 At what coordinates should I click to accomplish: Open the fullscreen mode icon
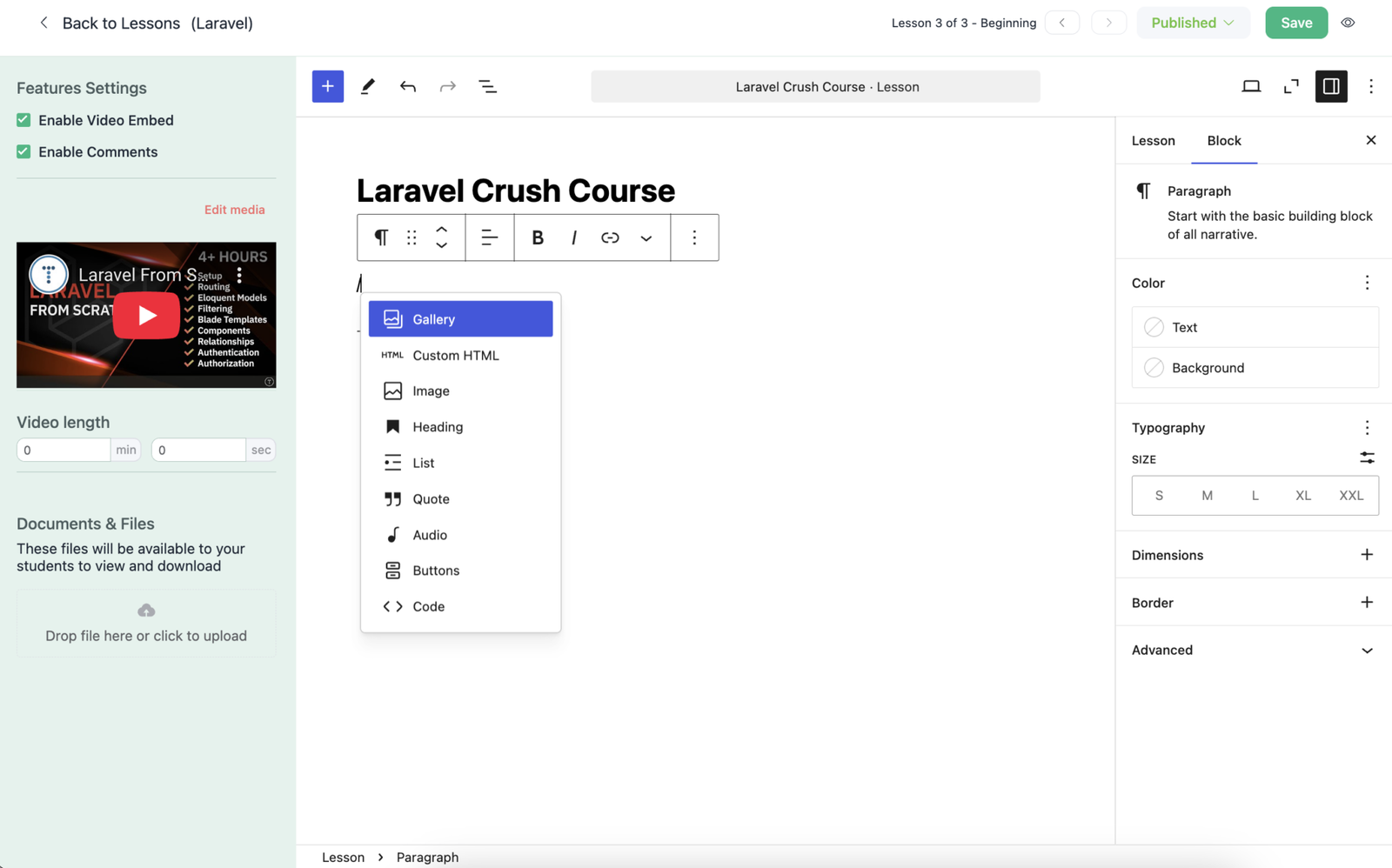1291,86
